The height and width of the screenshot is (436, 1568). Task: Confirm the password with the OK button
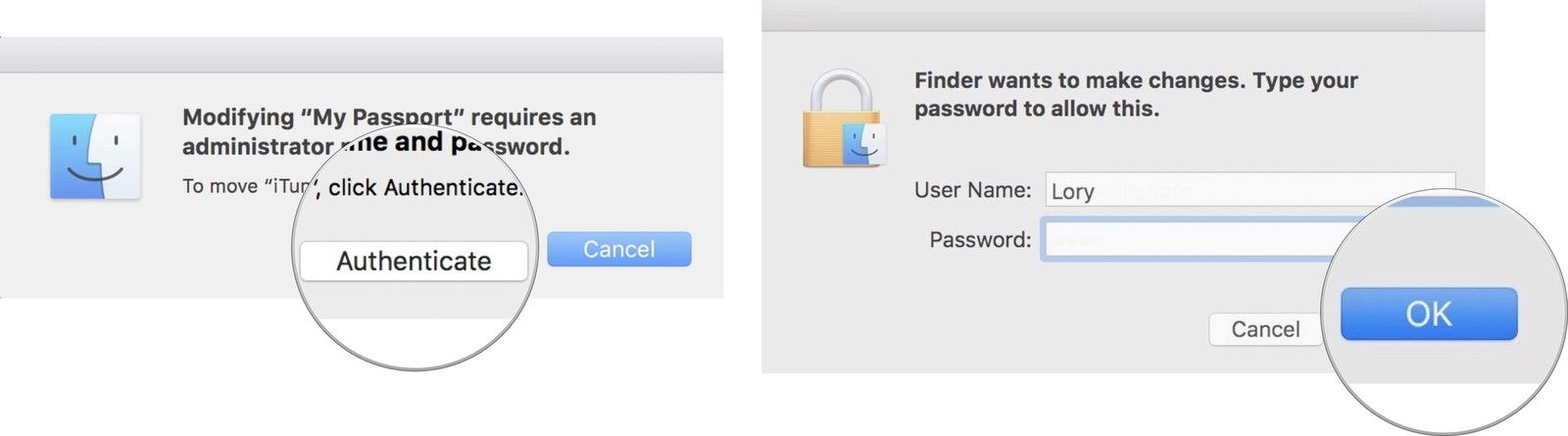[x=1428, y=315]
